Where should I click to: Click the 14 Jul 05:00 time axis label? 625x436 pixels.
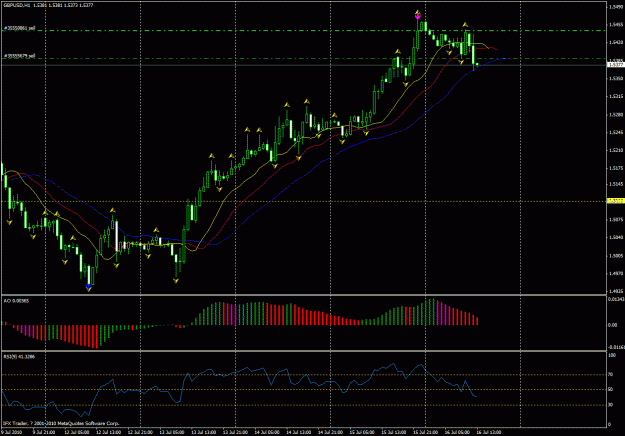(267, 432)
